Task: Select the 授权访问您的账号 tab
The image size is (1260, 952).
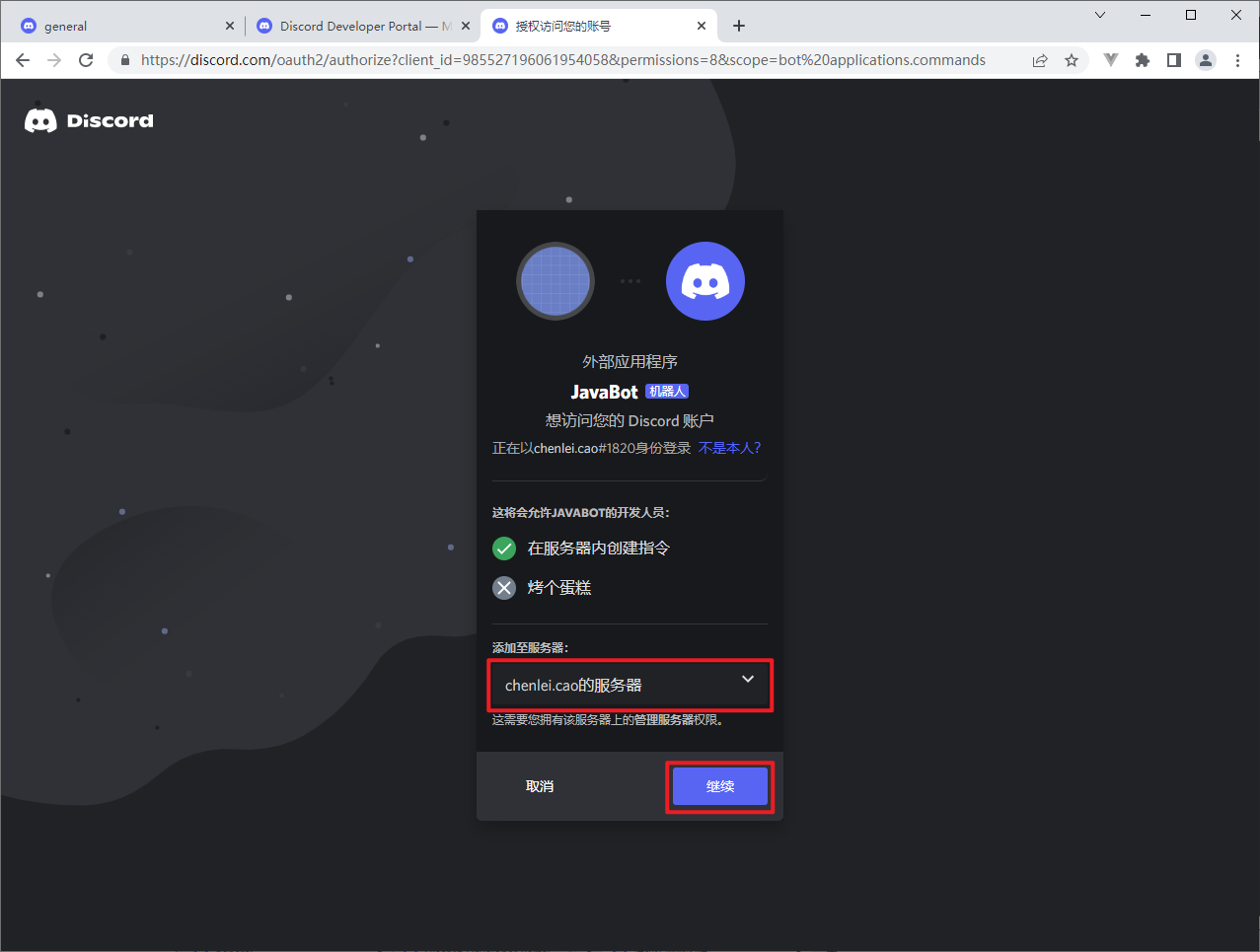Action: tap(598, 26)
